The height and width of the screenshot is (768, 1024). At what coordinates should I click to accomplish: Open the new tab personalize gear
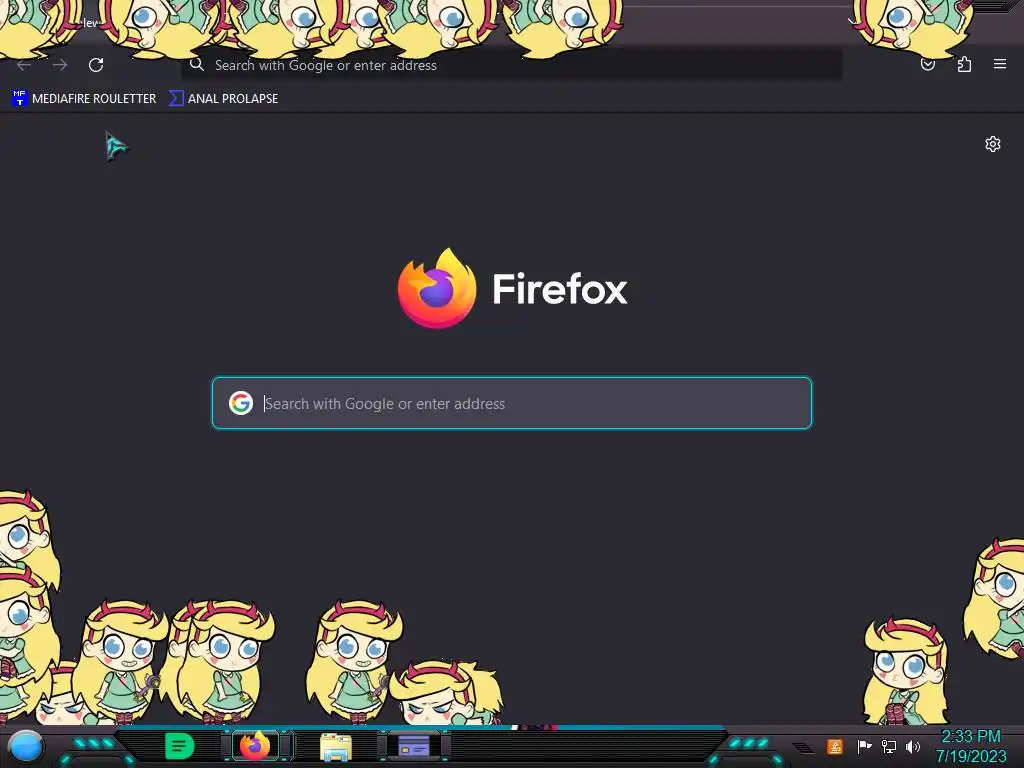[x=993, y=144]
